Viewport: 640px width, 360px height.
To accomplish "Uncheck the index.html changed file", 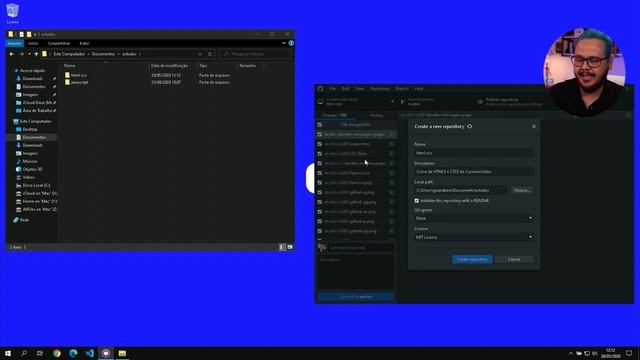I will 320,144.
